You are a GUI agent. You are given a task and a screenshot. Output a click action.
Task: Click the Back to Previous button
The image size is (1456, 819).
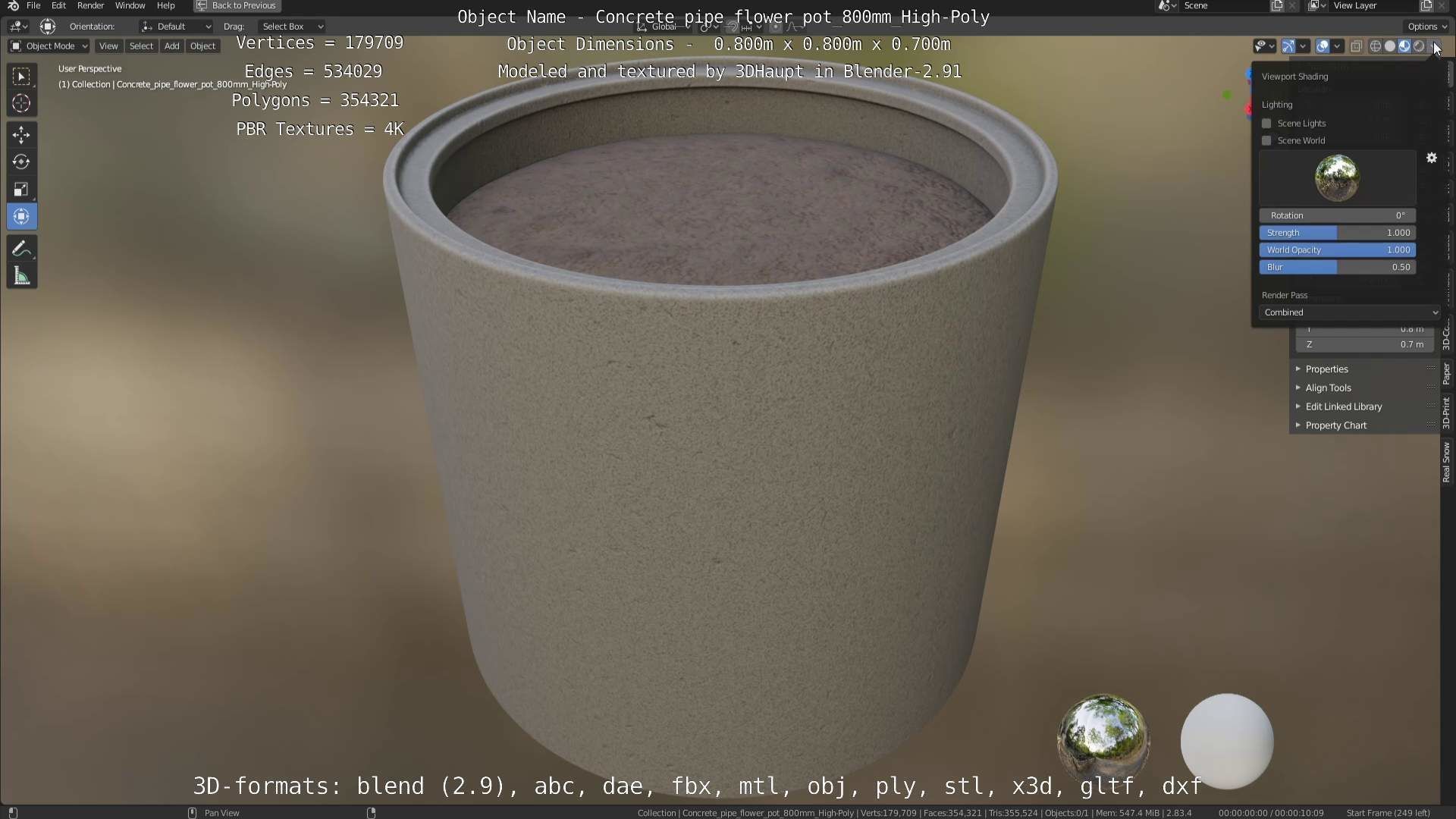click(x=237, y=5)
